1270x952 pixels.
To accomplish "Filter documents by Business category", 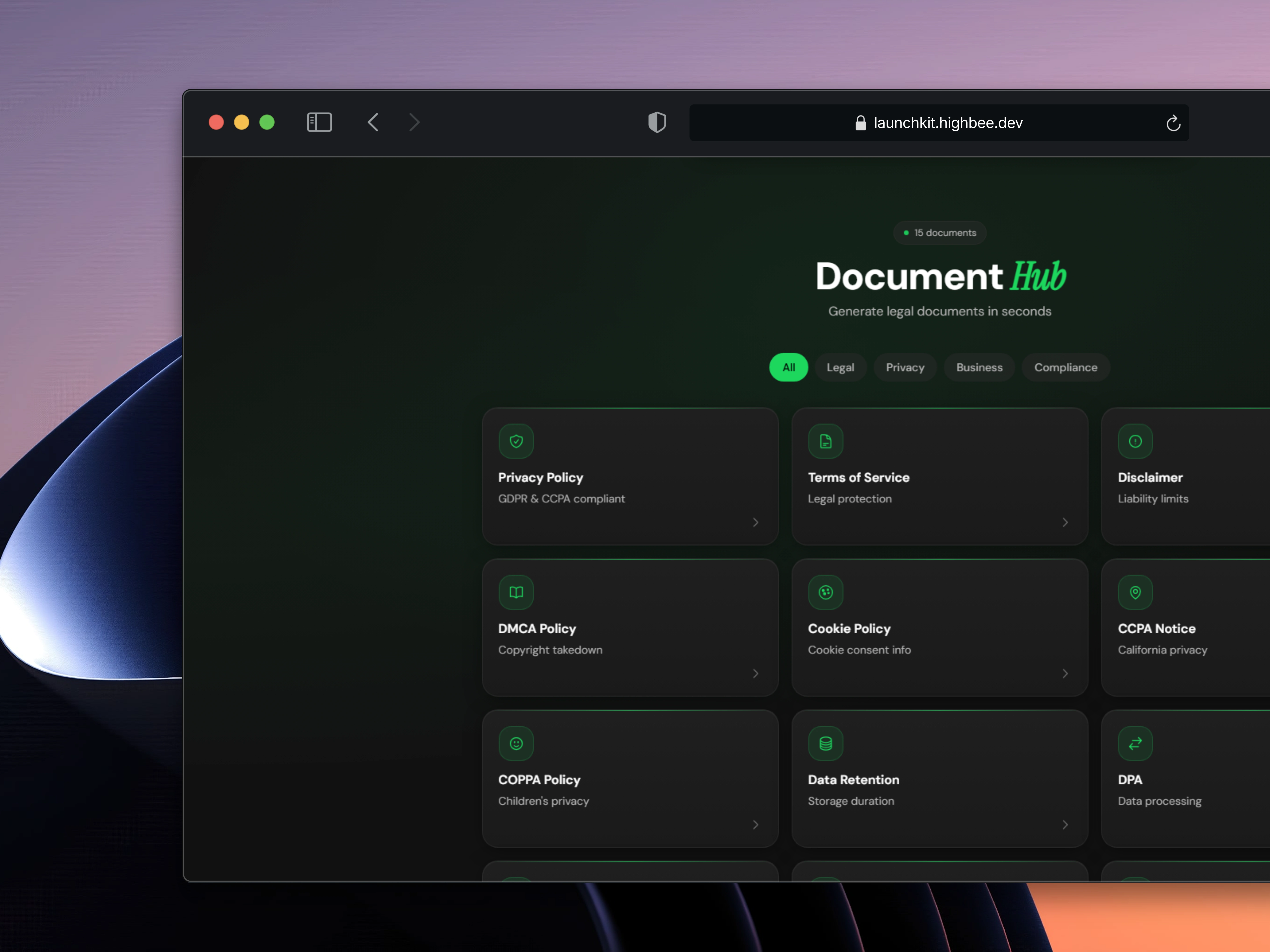I will click(979, 367).
